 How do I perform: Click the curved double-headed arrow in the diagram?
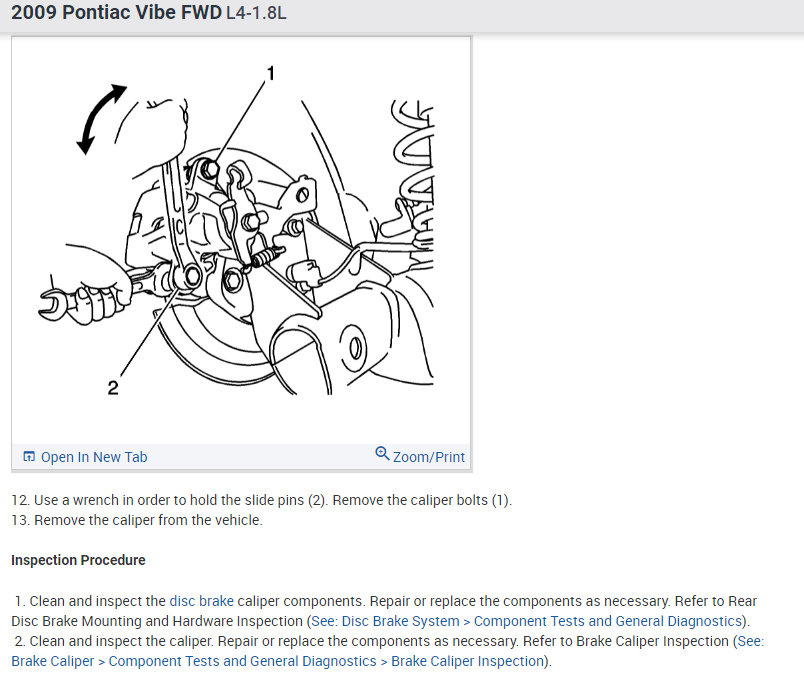101,119
